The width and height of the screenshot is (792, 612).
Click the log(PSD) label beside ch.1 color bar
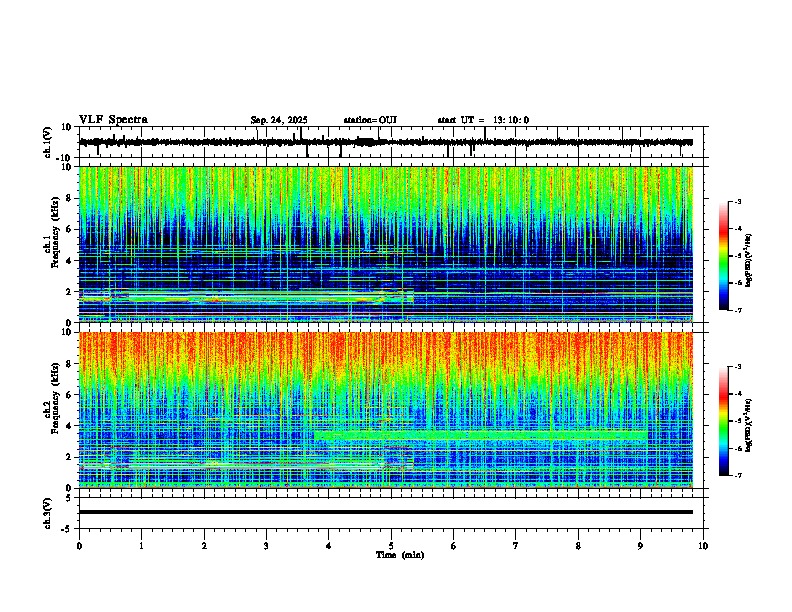pos(748,261)
